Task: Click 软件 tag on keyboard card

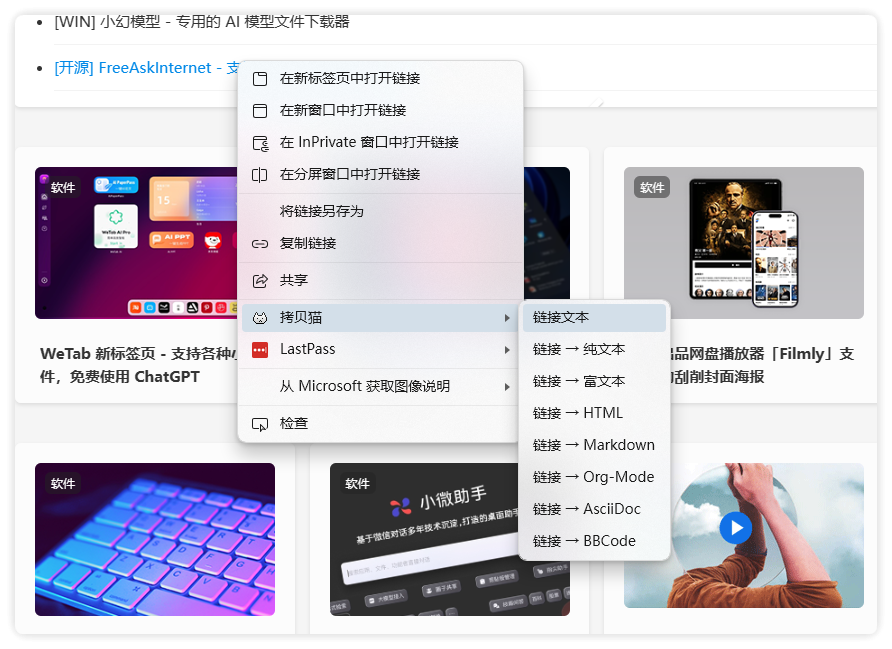Action: pos(63,484)
